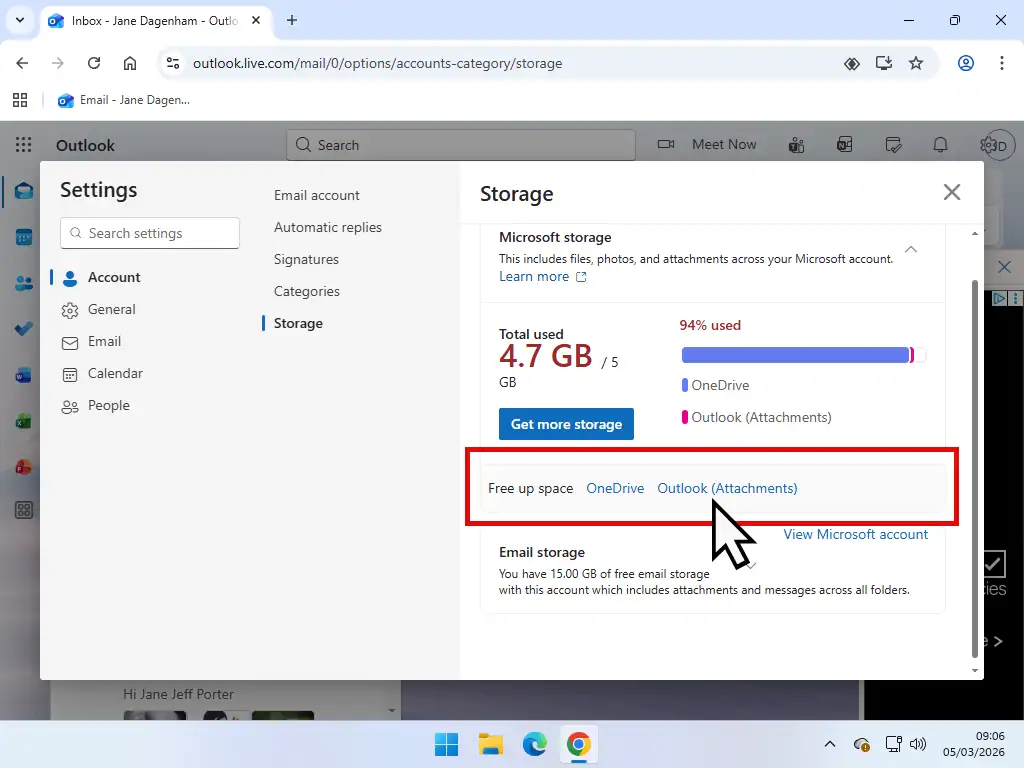Click the Get more storage button

pyautogui.click(x=566, y=423)
